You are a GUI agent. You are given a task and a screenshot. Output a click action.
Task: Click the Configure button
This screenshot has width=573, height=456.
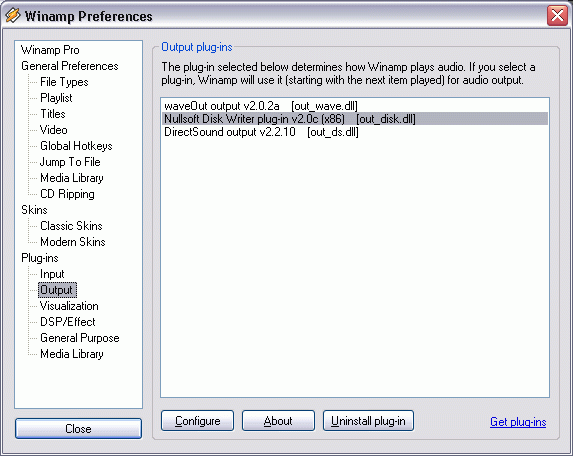click(x=197, y=421)
